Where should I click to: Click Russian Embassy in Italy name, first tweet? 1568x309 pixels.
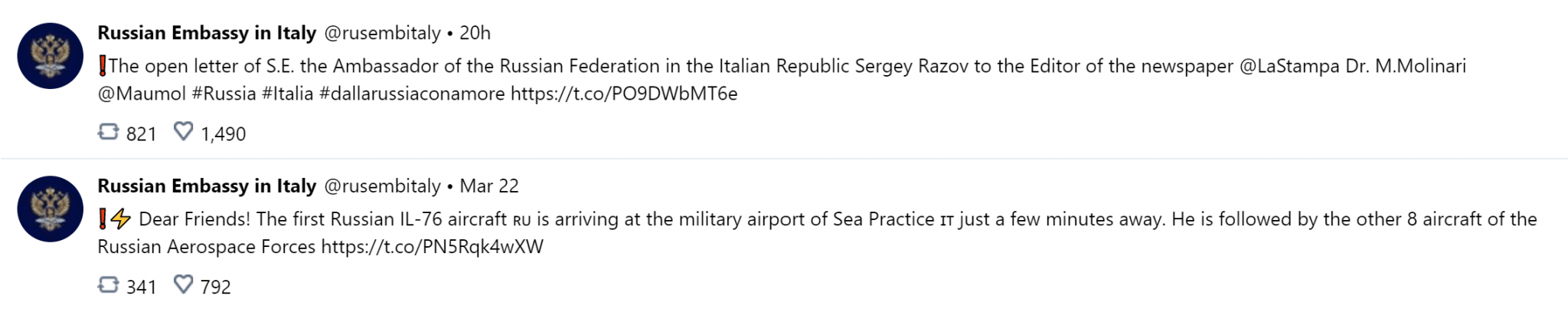[207, 33]
